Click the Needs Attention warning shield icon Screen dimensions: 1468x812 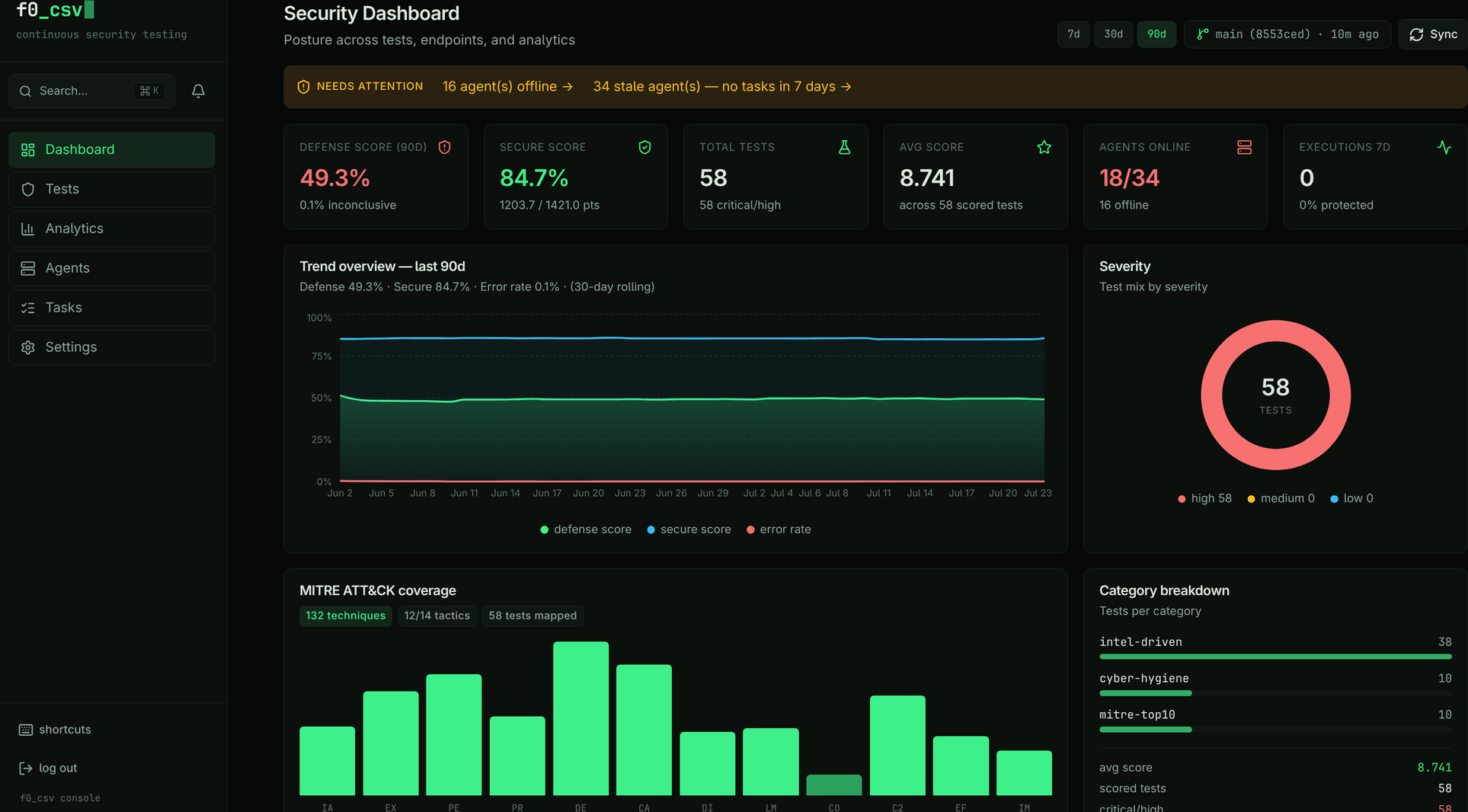coord(303,87)
